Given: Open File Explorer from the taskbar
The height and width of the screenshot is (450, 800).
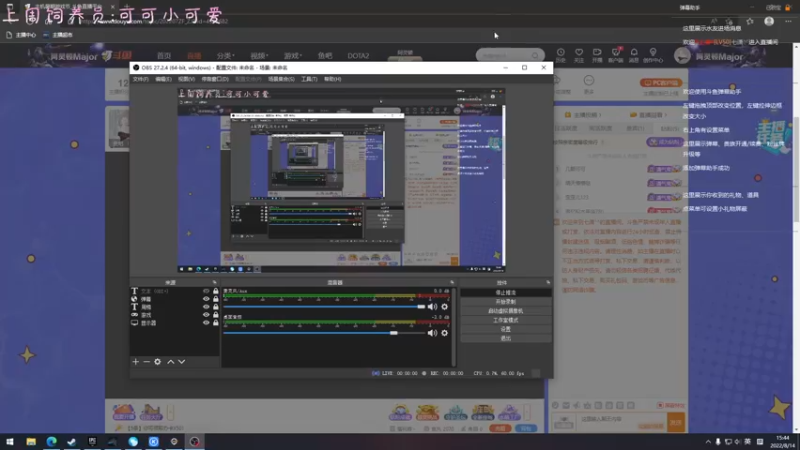Looking at the screenshot, I should (31, 442).
